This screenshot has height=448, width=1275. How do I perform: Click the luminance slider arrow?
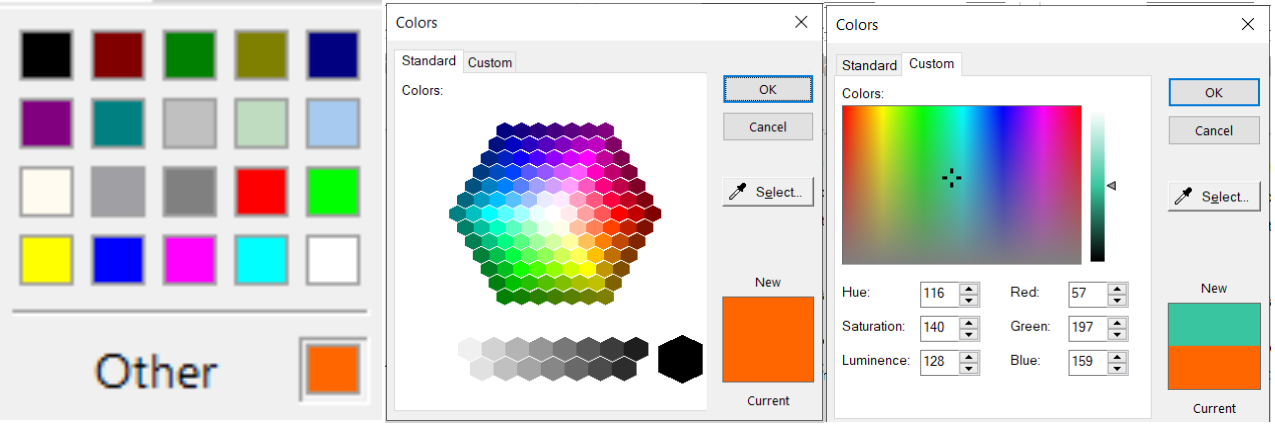coord(1110,185)
